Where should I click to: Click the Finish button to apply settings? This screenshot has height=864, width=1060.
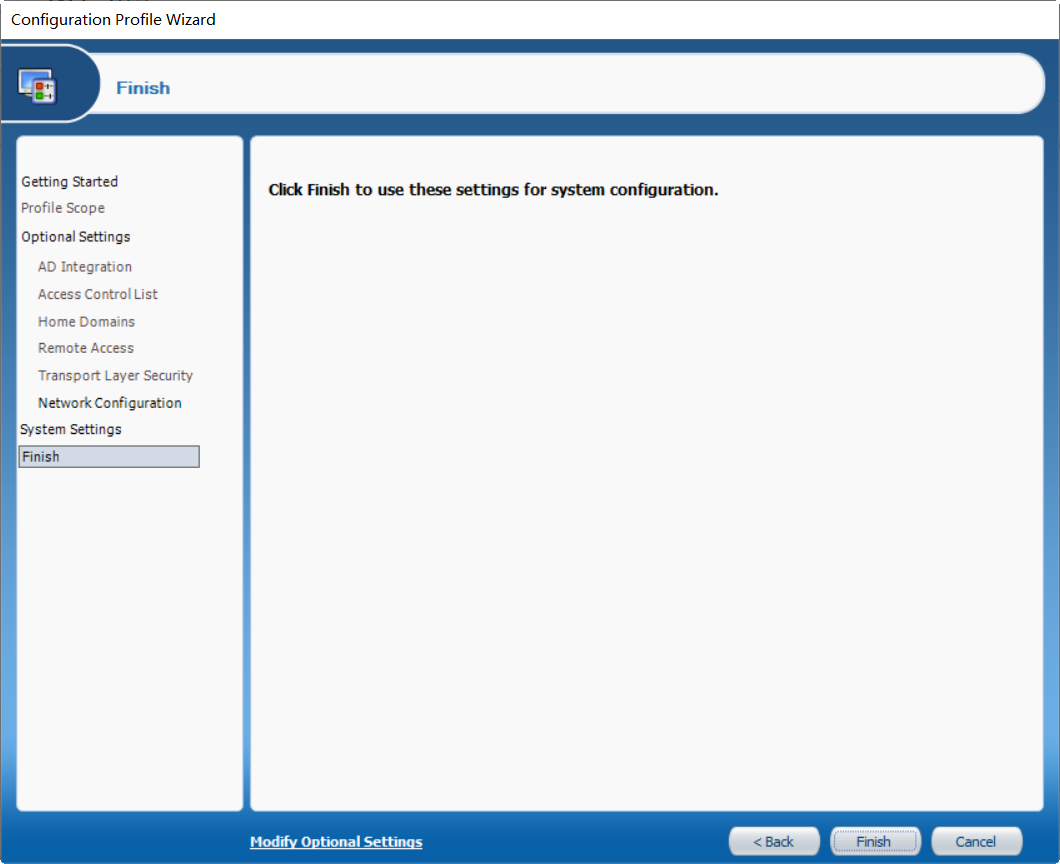[874, 842]
